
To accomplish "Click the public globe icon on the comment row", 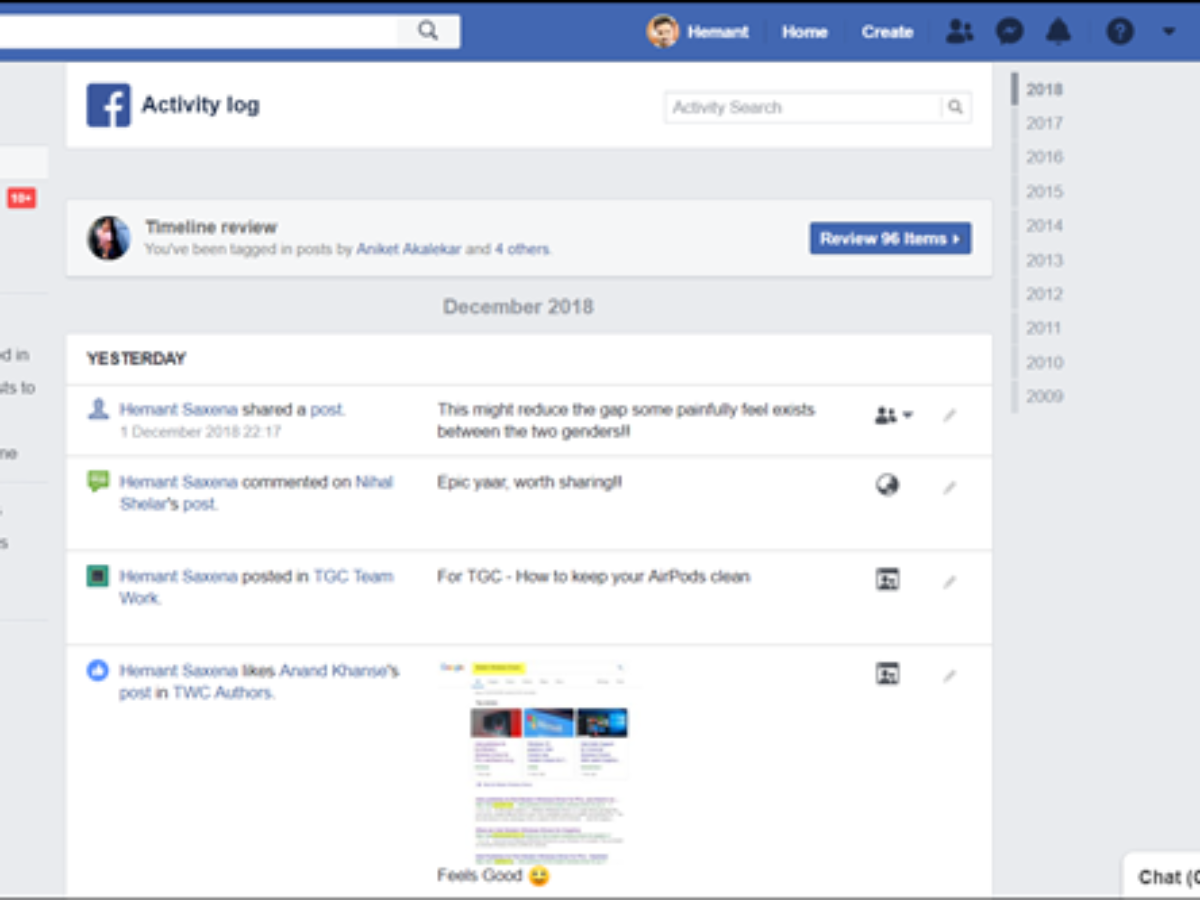I will point(887,485).
